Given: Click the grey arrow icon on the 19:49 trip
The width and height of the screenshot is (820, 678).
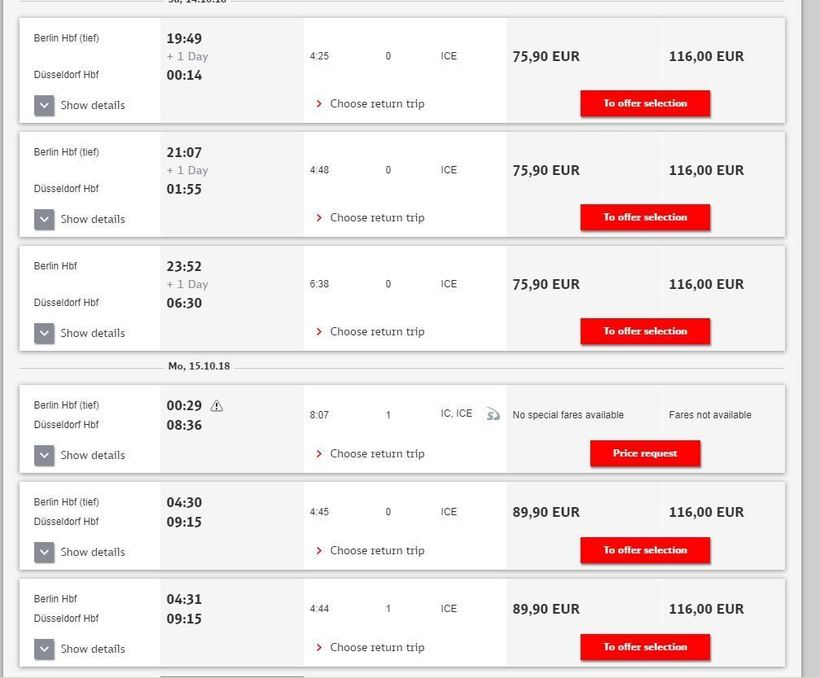Looking at the screenshot, I should point(44,105).
